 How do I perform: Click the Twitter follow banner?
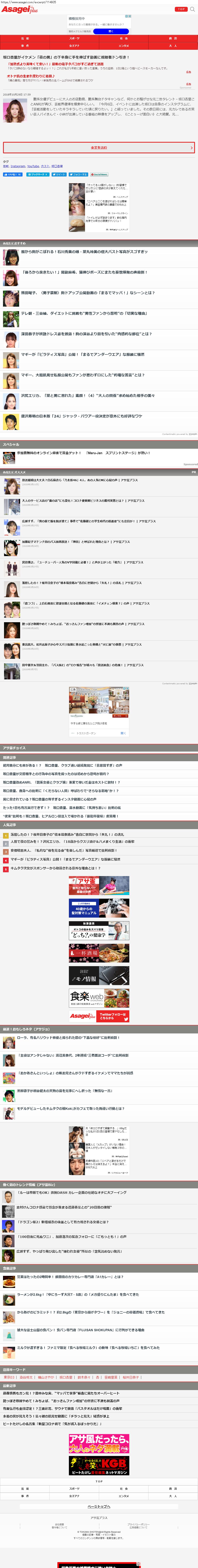click(x=99, y=1016)
